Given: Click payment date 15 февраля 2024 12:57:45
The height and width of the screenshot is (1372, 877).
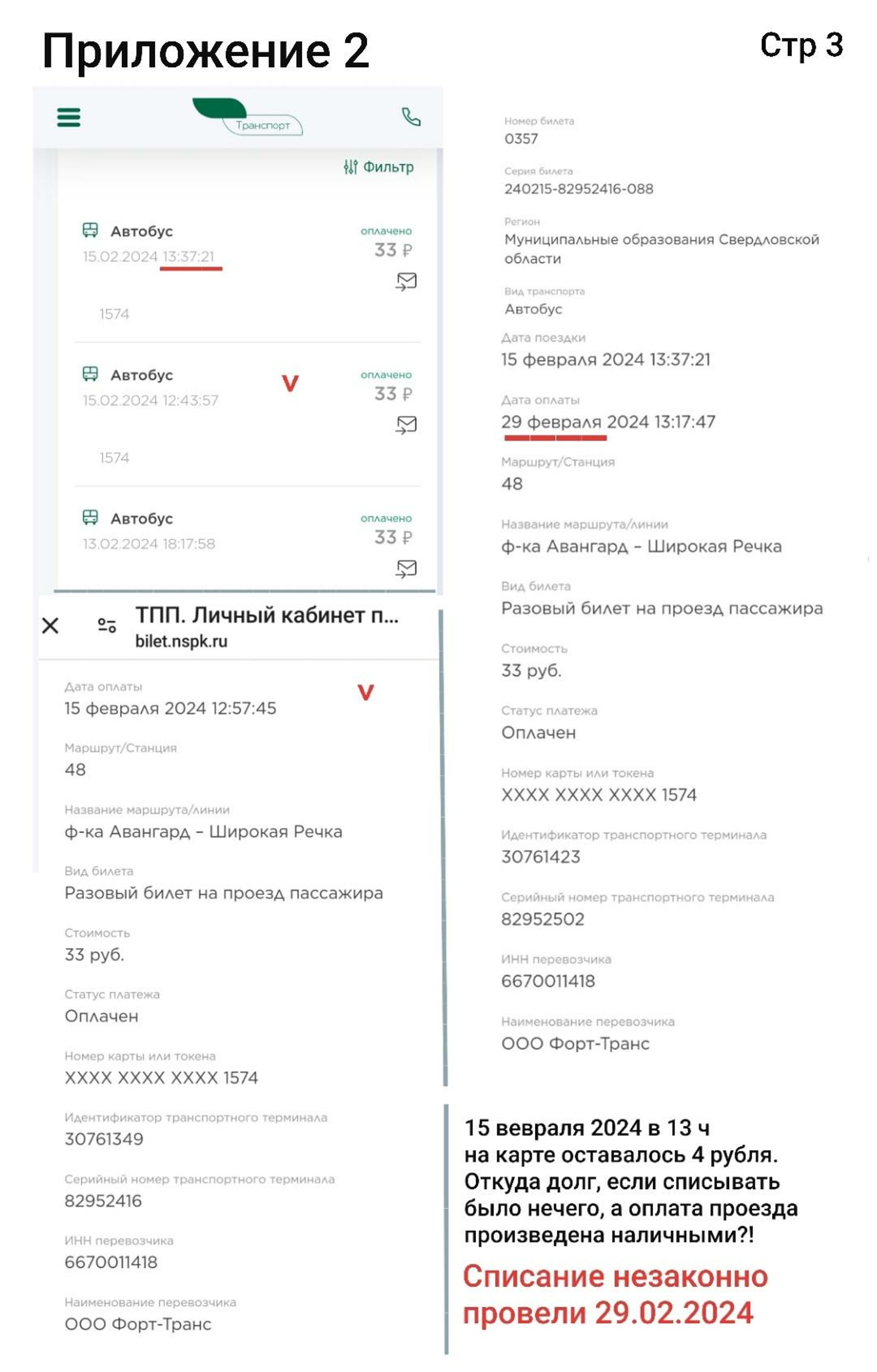Looking at the screenshot, I should [170, 708].
